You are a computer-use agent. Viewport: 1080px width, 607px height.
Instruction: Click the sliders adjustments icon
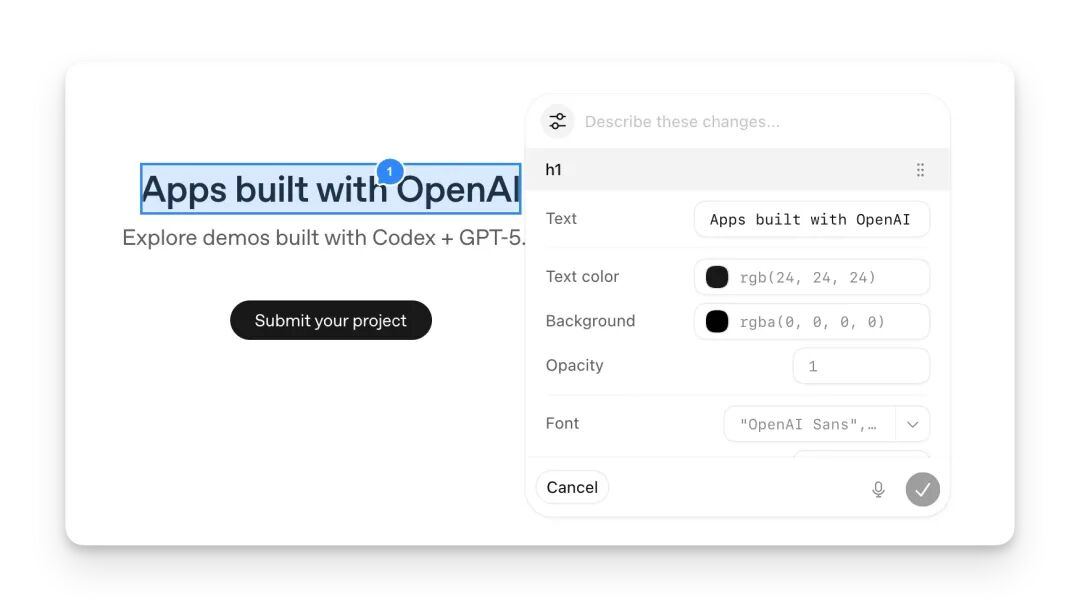(x=557, y=121)
